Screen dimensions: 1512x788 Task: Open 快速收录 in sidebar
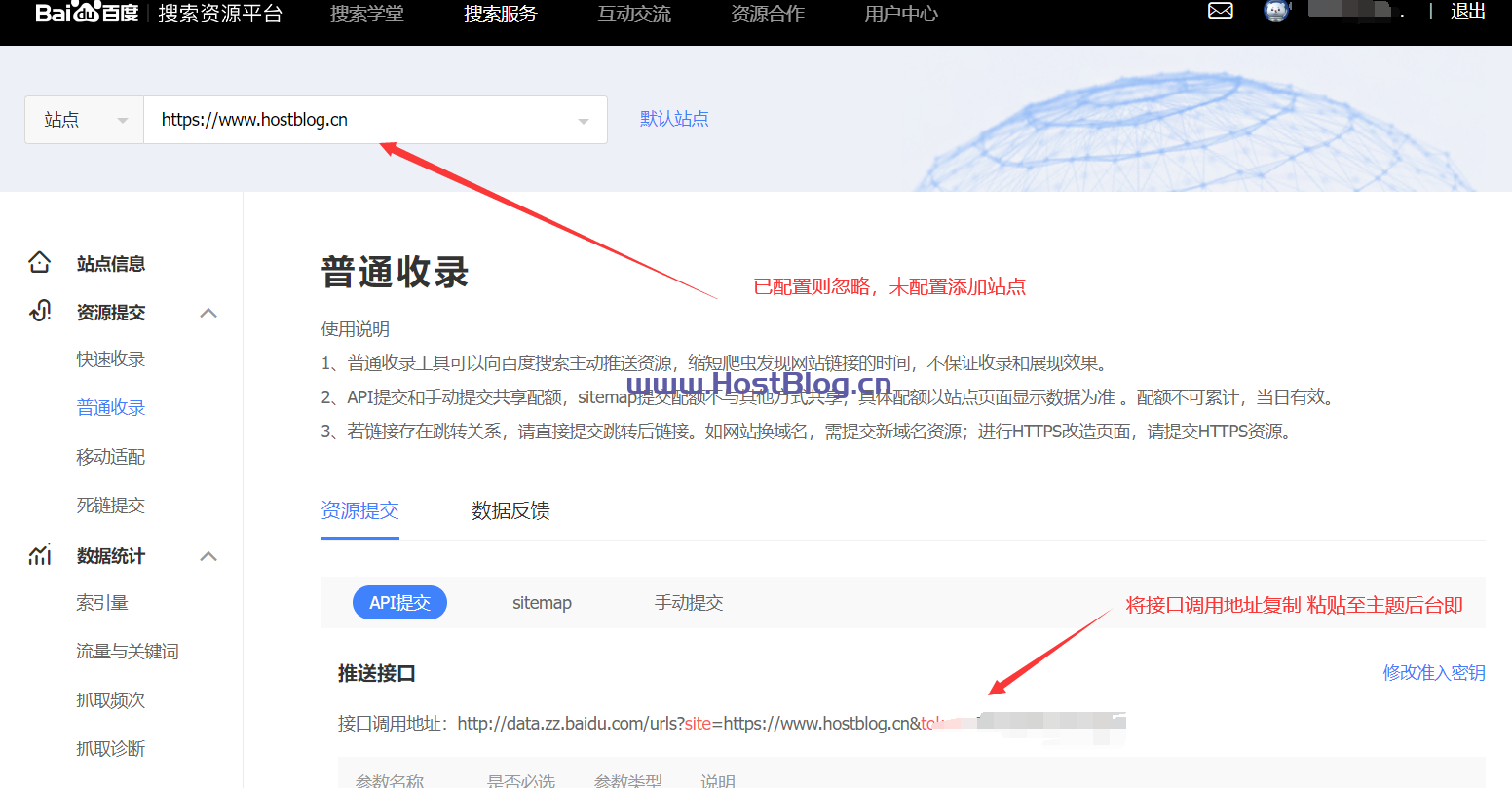[111, 359]
